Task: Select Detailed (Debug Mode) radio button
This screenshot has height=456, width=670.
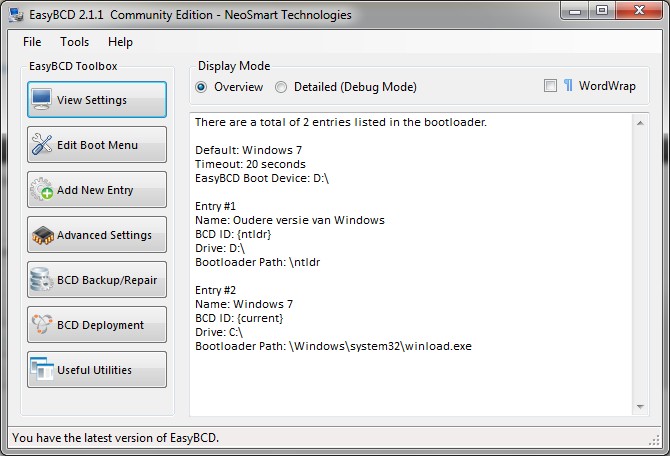Action: pos(281,87)
